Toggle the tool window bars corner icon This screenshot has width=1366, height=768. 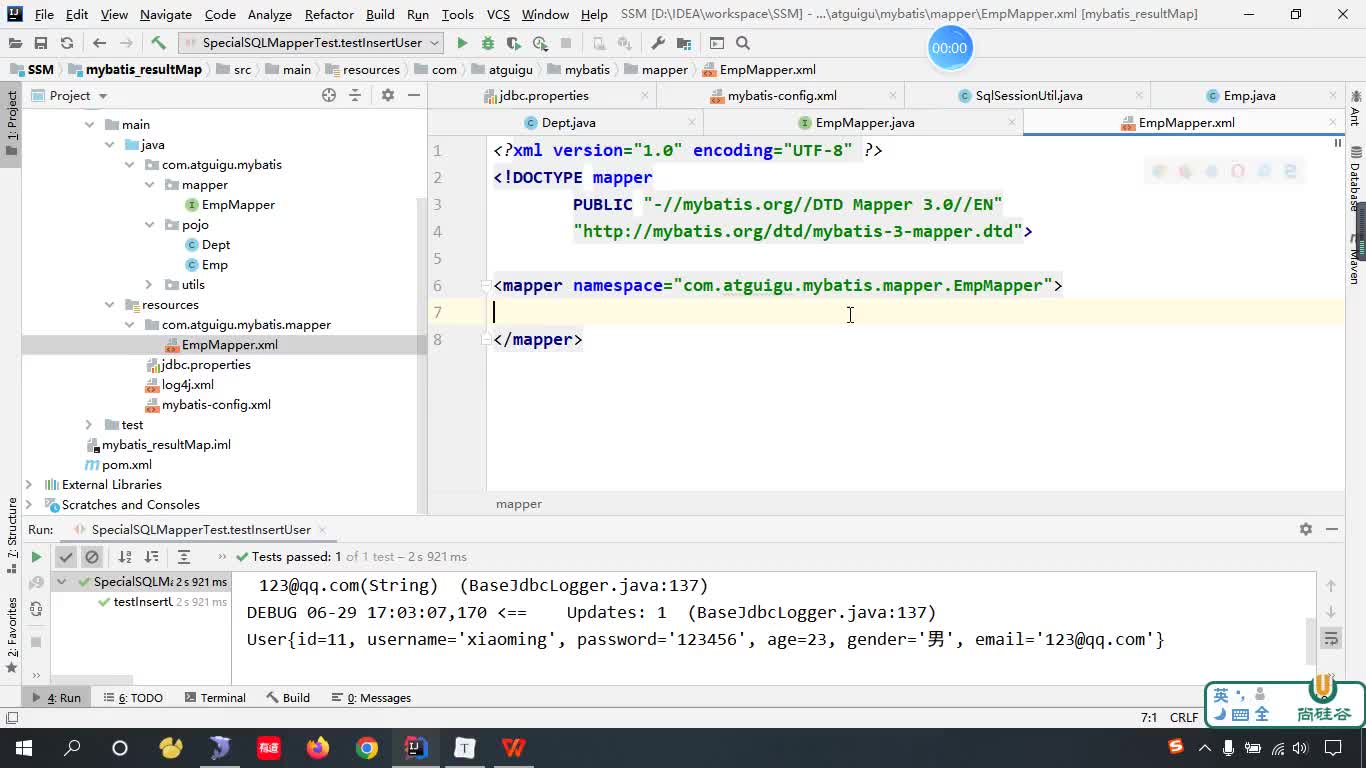11,718
